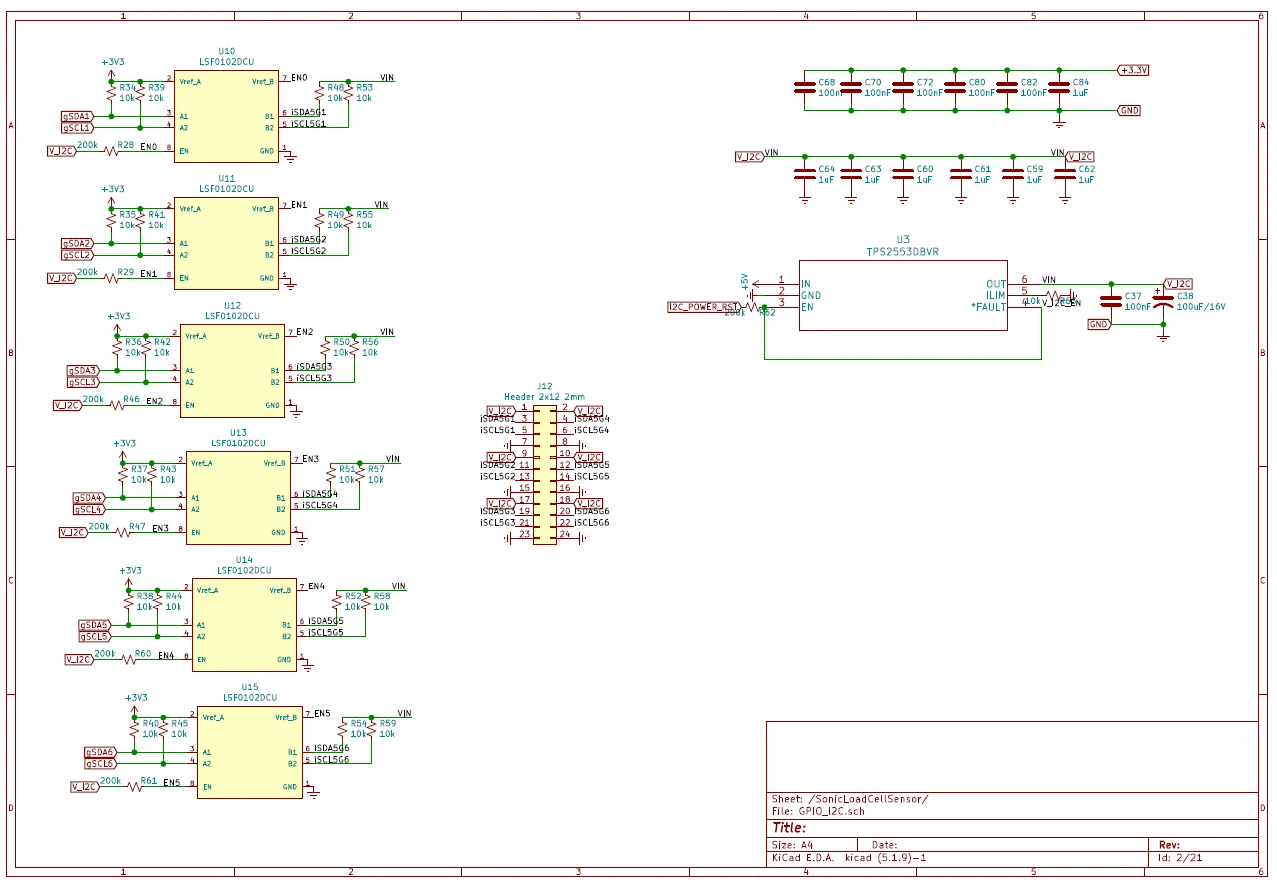Screen dimensions: 1277x885
Task: Click the gSCL2 global label
Action: point(77,254)
